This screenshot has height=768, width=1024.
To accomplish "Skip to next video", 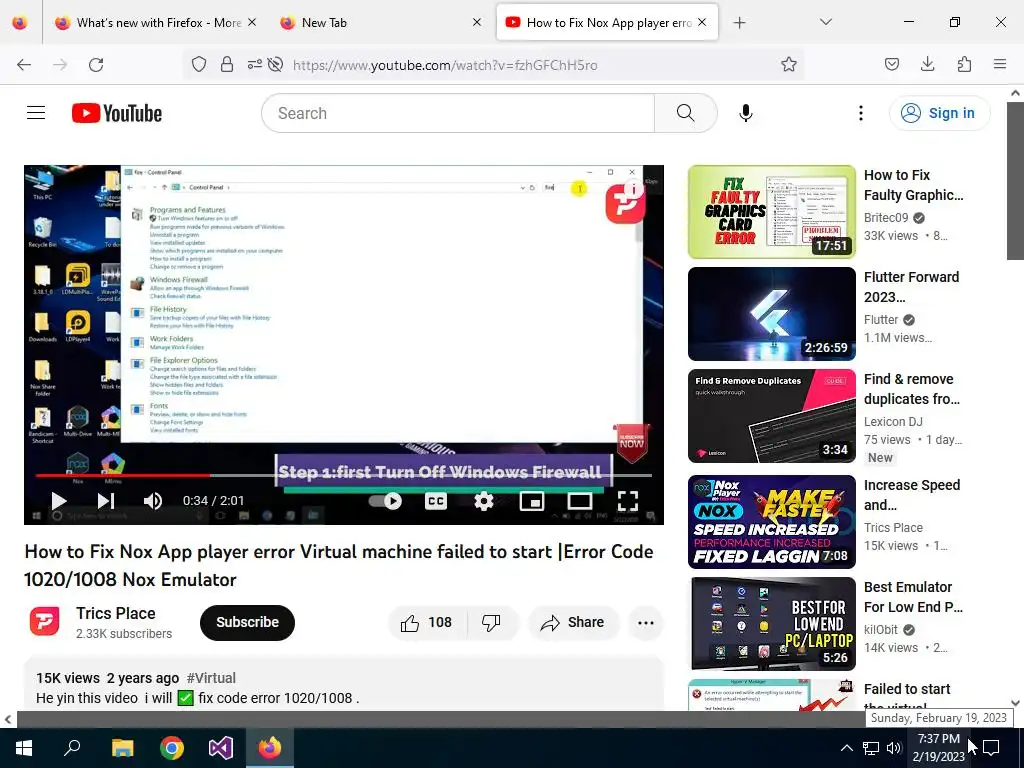I will [106, 501].
